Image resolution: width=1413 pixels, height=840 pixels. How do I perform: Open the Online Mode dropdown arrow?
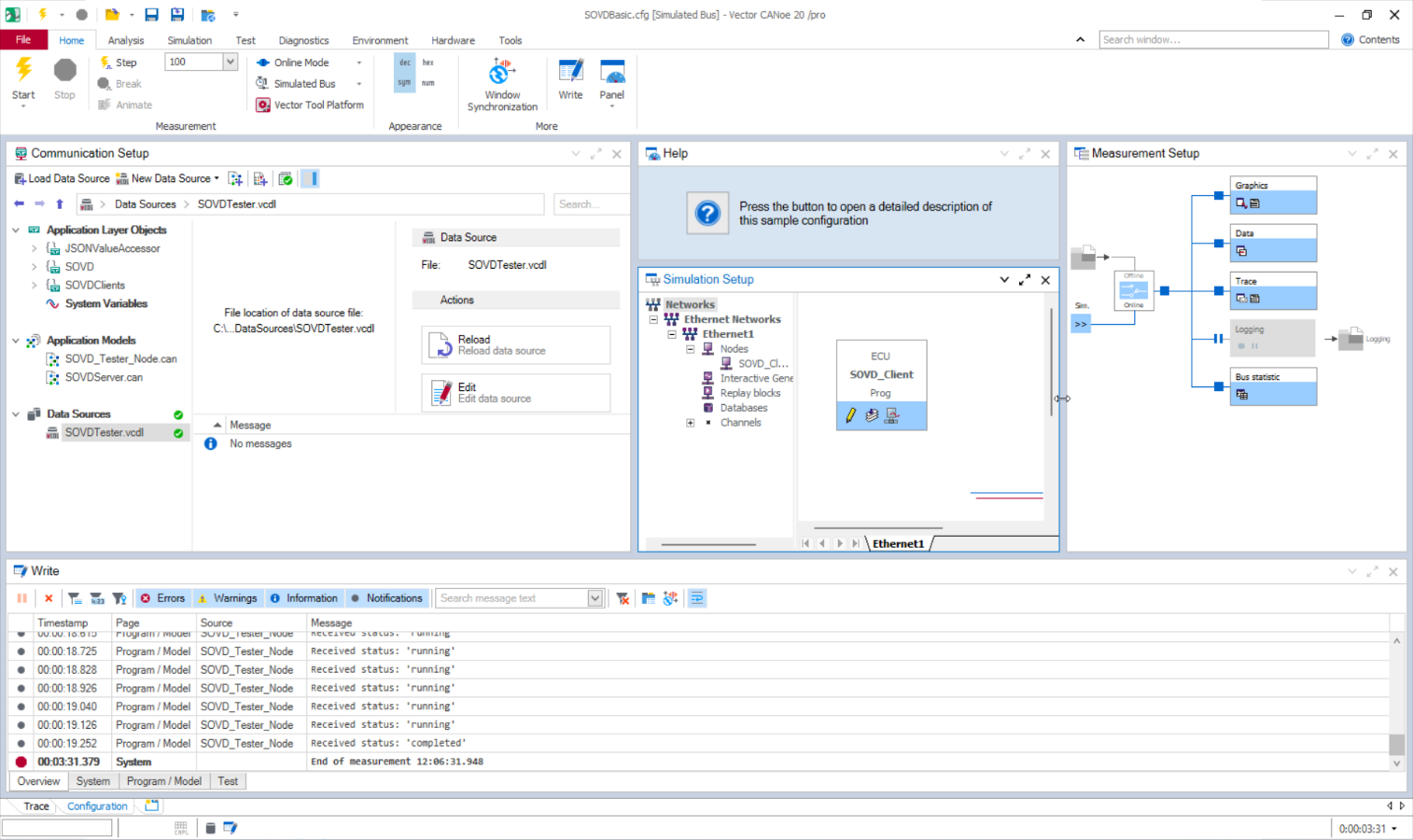[x=359, y=63]
